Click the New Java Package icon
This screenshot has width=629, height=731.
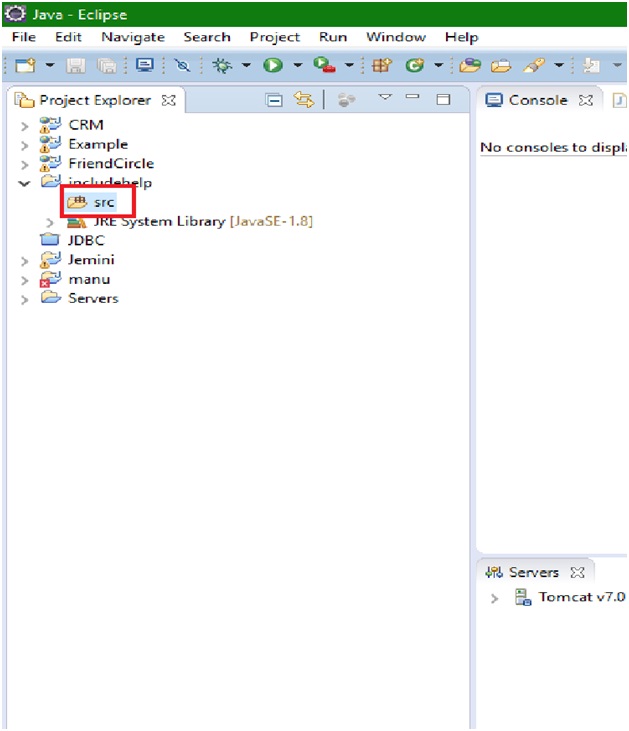[382, 65]
